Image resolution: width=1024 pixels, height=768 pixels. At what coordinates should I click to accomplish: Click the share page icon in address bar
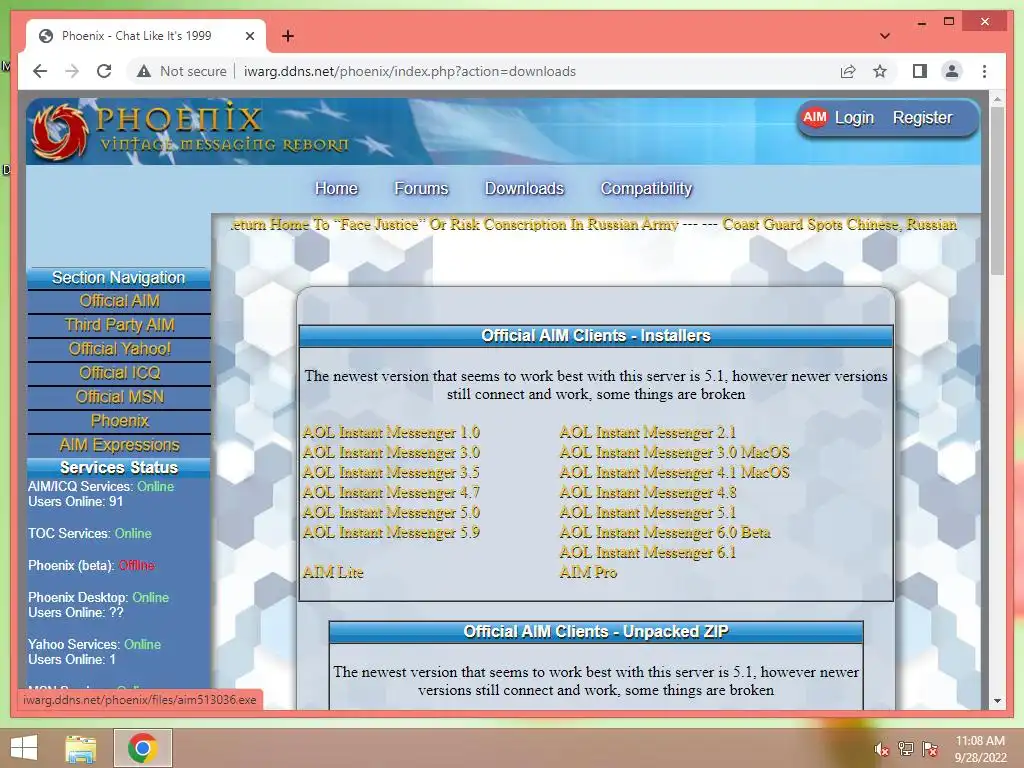point(848,71)
